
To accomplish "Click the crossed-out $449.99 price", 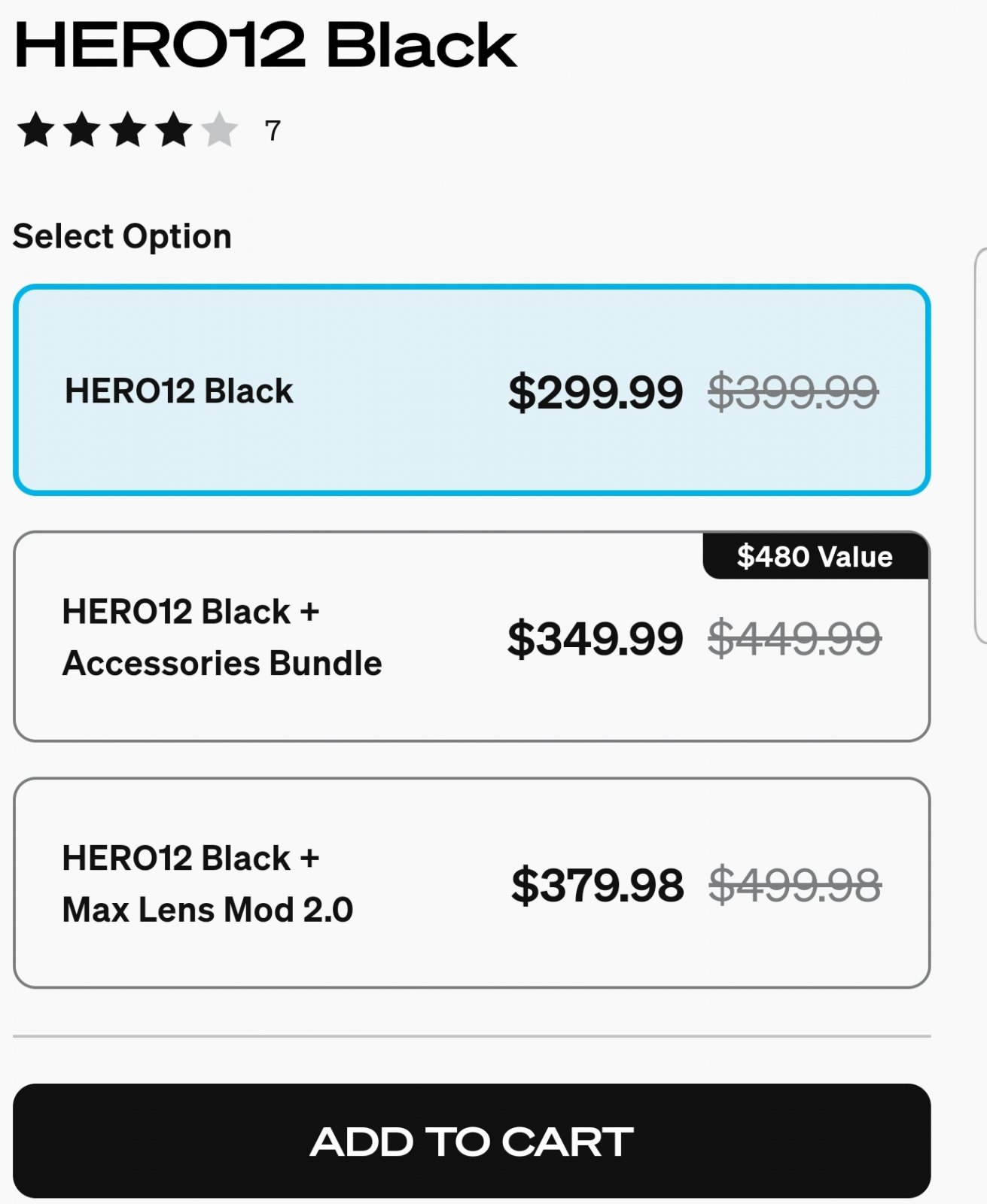I will tap(794, 639).
